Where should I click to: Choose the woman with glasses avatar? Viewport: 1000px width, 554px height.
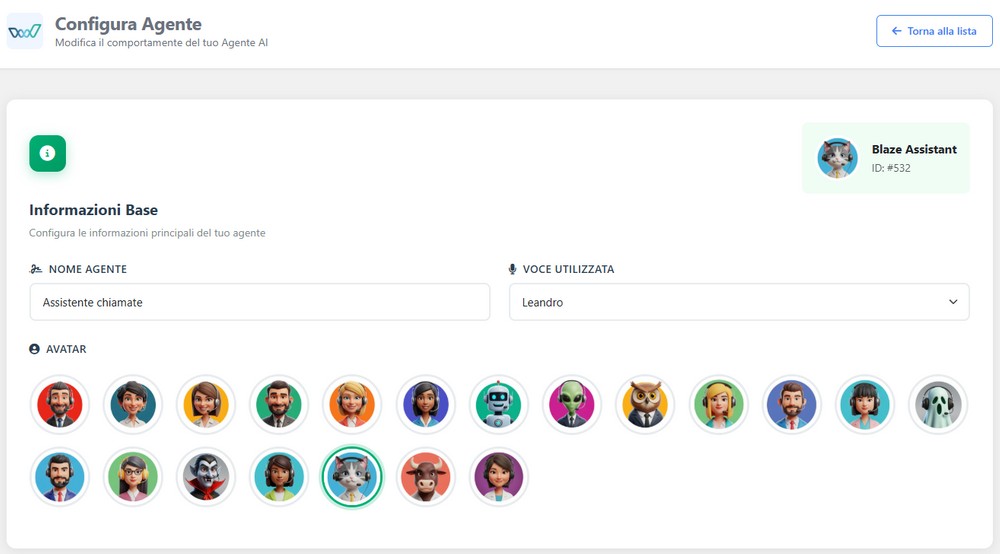point(133,477)
